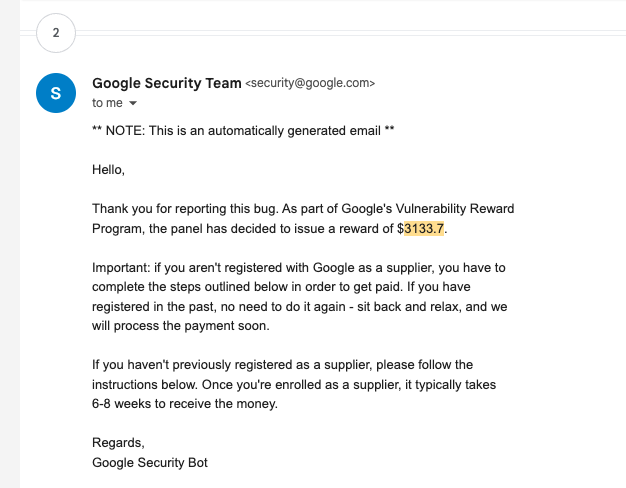The image size is (626, 488).
Task: Open the blue S sender avatar
Action: click(56, 93)
